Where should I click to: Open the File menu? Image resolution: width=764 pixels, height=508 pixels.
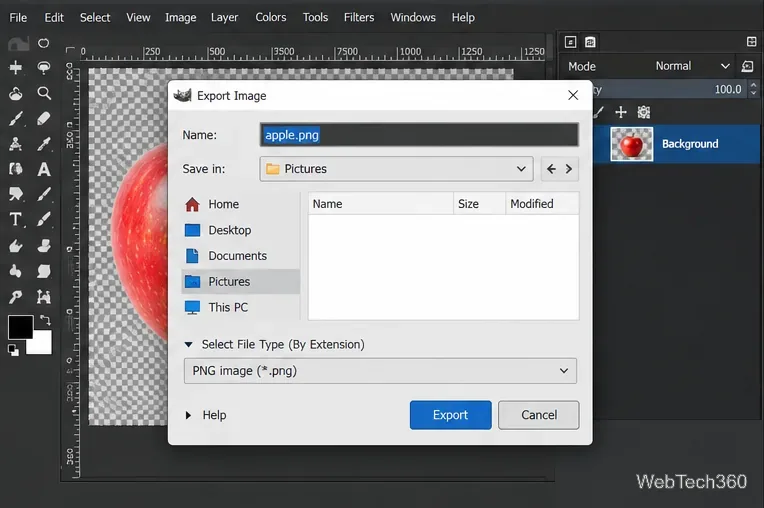tap(18, 18)
